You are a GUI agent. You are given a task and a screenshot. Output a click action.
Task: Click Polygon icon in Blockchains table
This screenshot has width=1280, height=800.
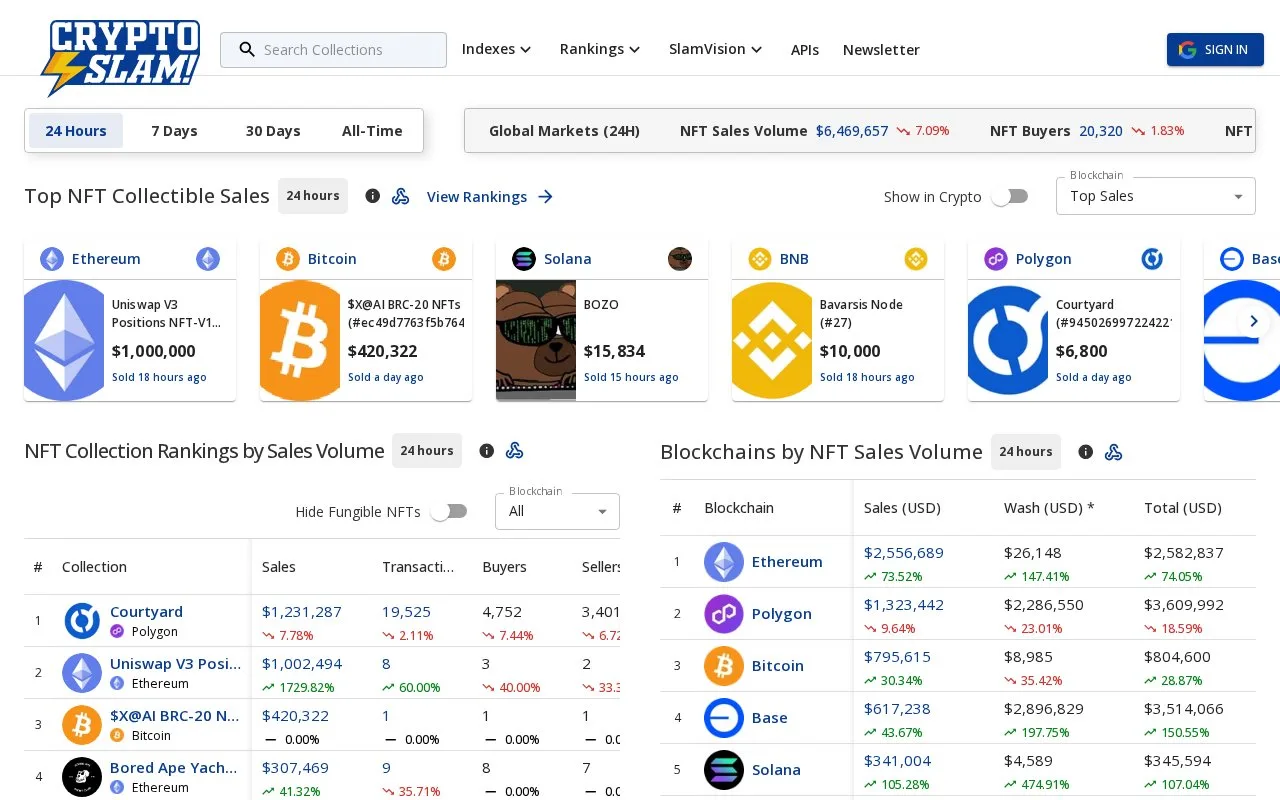click(x=724, y=614)
